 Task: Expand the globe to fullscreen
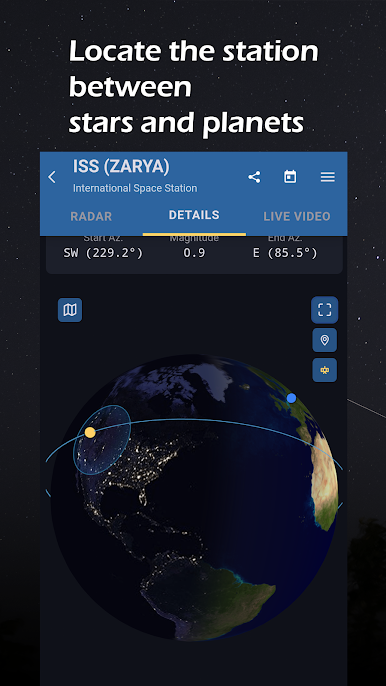pos(325,310)
